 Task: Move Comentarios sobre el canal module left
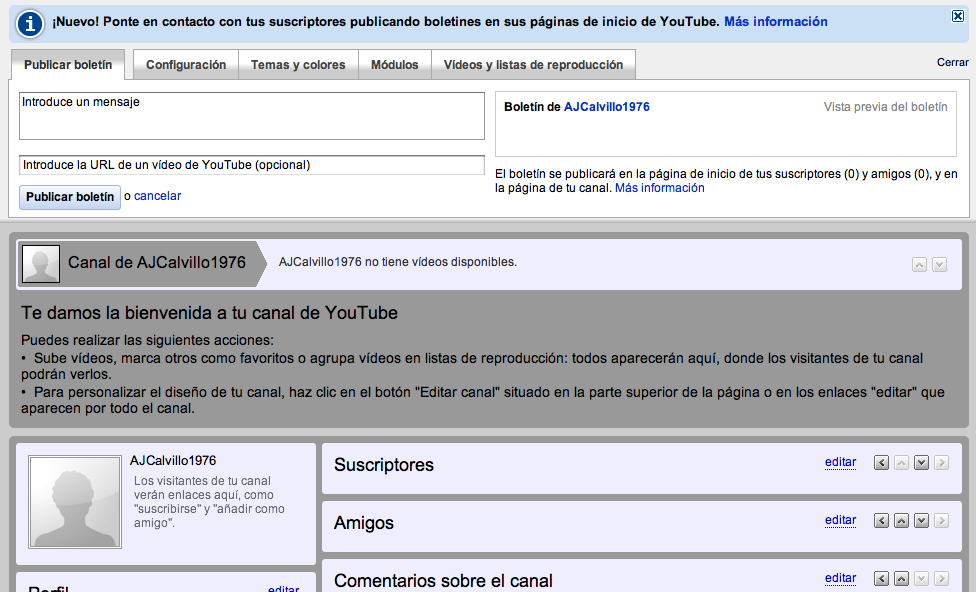(x=881, y=578)
